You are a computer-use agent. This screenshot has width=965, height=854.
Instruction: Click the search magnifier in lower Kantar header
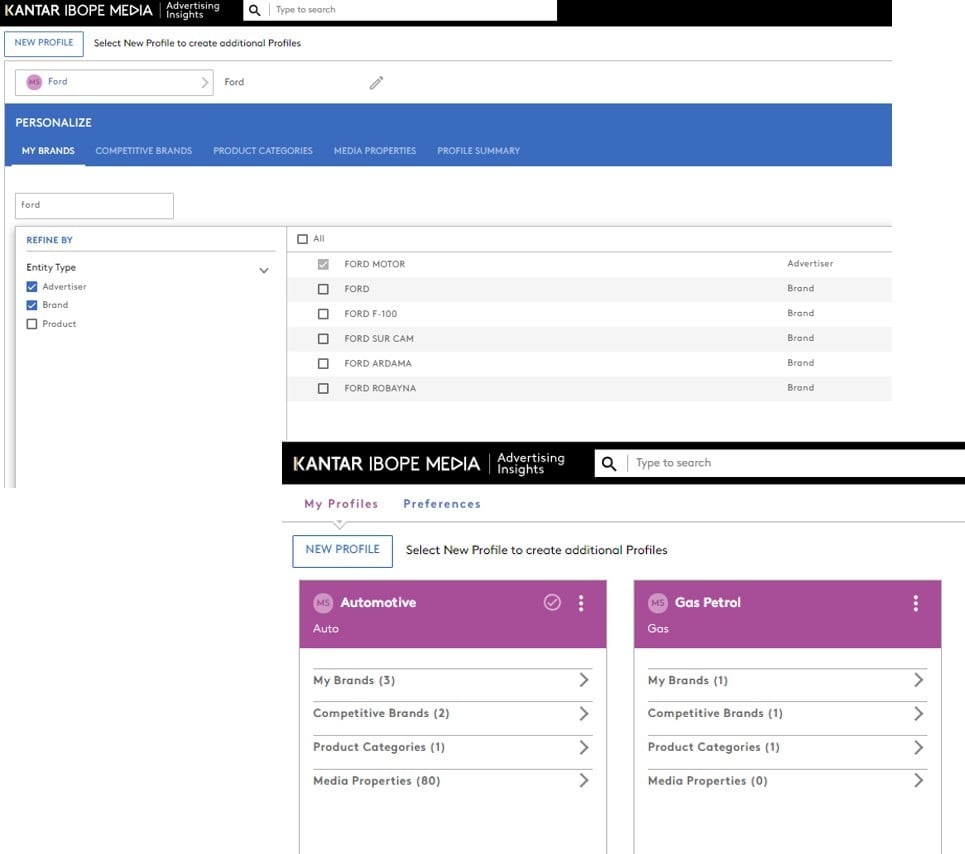point(609,463)
